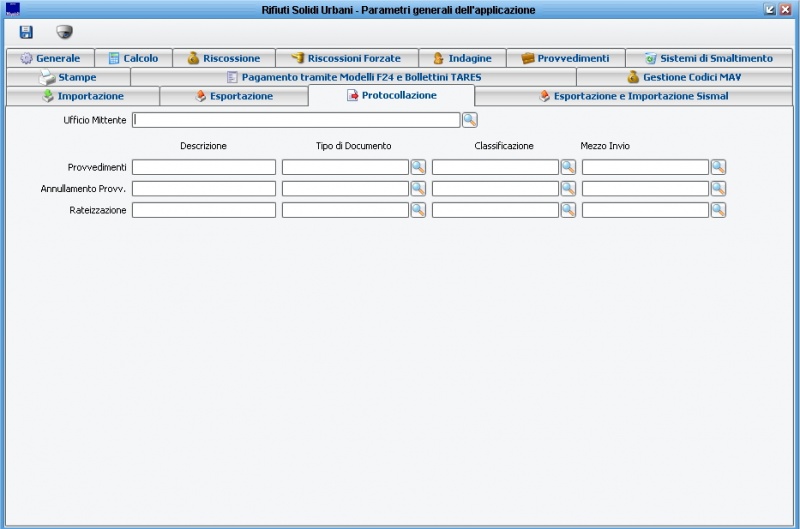Switch to Provvedimenti tab
800x529 pixels.
pos(566,58)
